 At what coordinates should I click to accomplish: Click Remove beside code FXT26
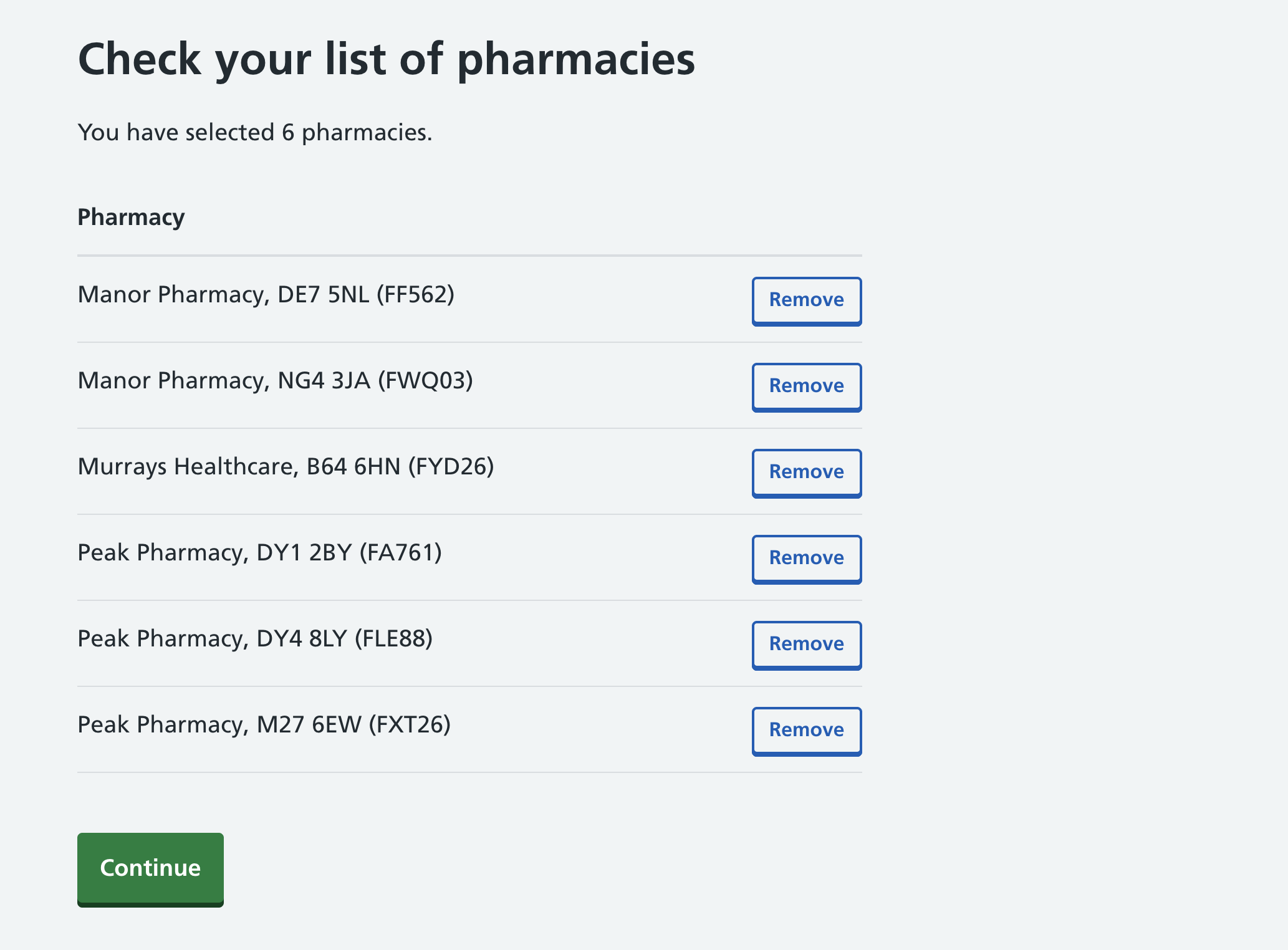[806, 731]
